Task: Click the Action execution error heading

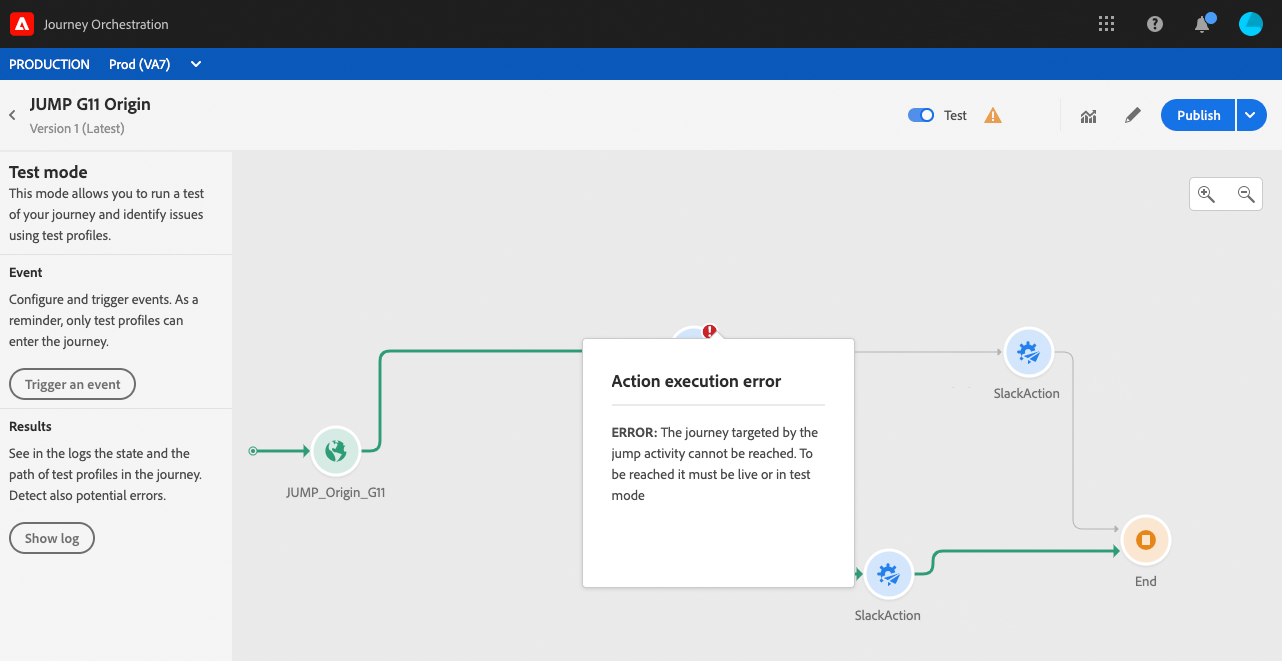Action: [696, 381]
